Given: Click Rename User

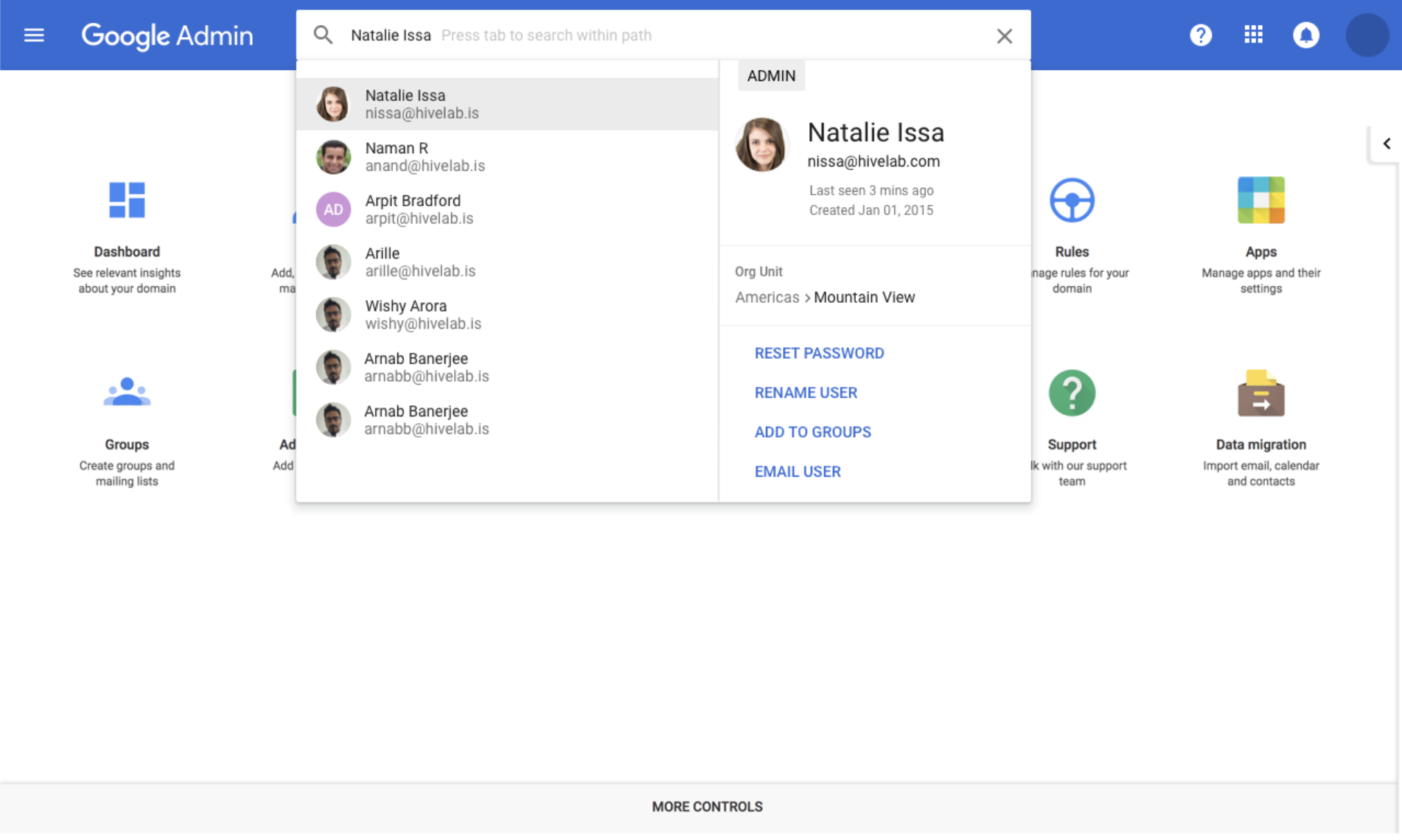Looking at the screenshot, I should click(806, 393).
